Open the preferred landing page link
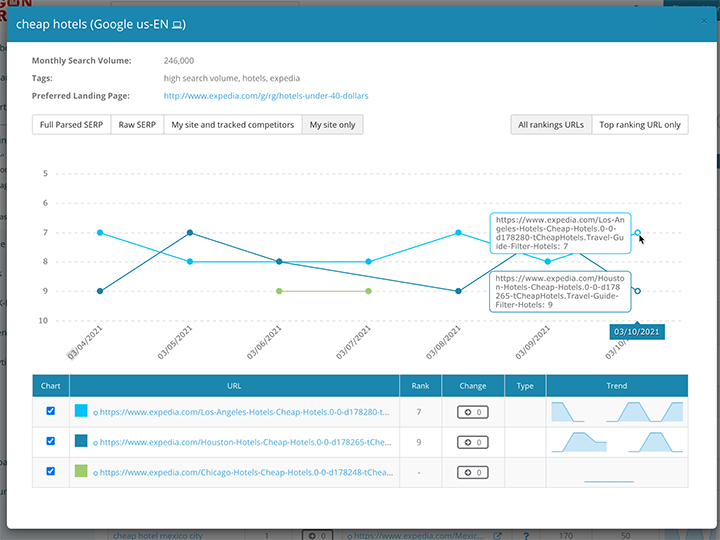 pos(266,96)
